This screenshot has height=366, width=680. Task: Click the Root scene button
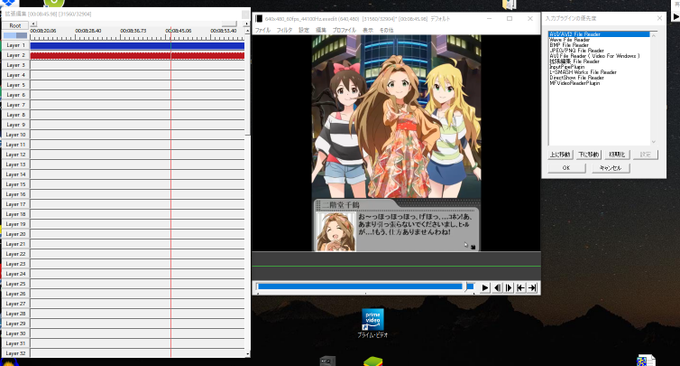15,26
